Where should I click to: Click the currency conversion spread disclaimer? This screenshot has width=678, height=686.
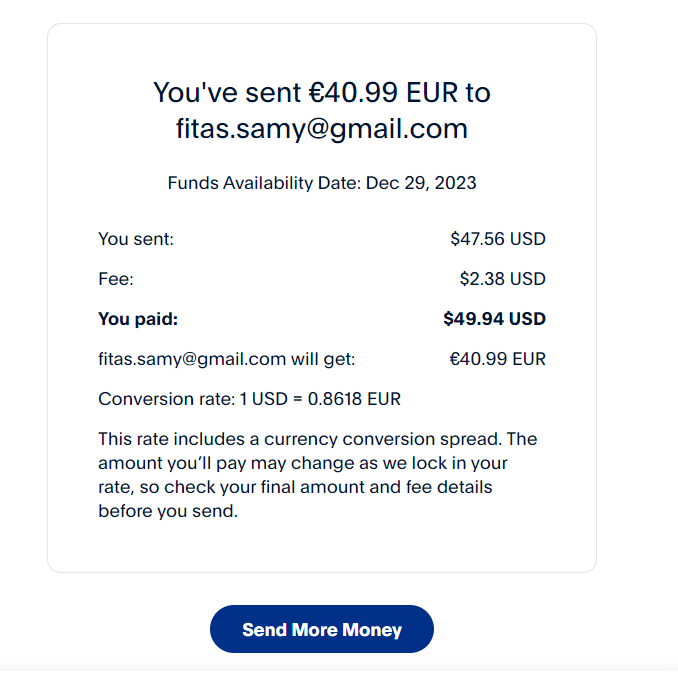click(x=317, y=439)
